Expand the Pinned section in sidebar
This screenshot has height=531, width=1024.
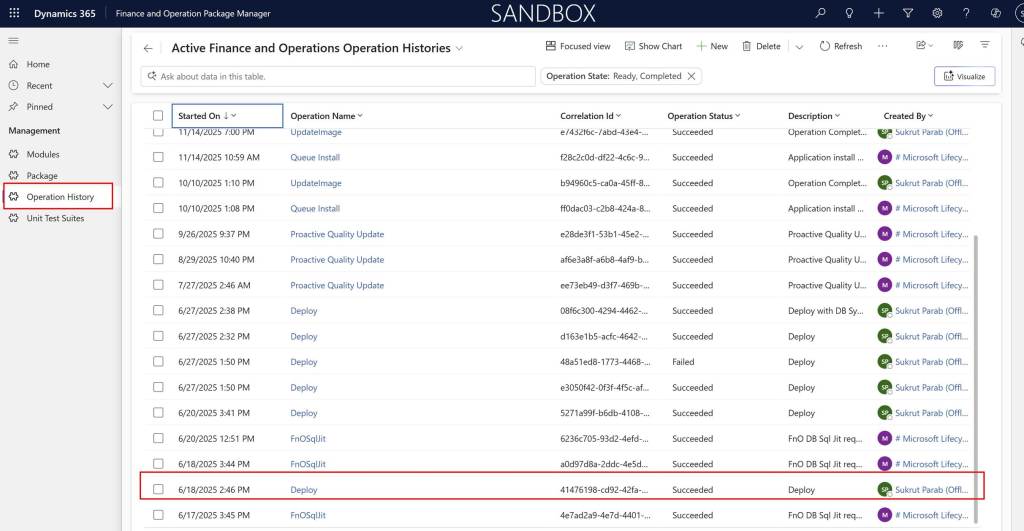(108, 107)
